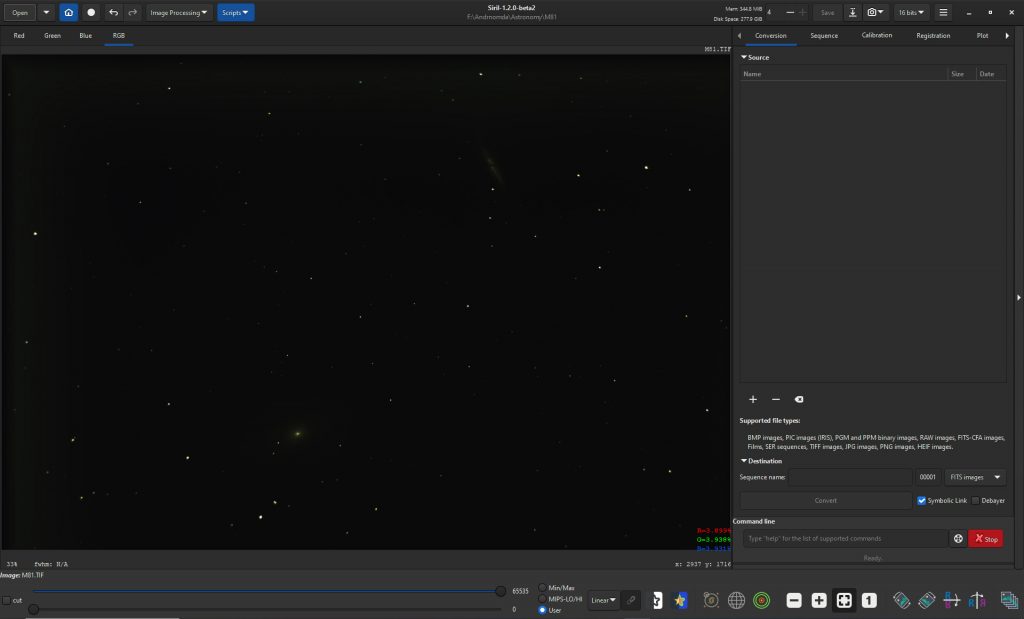Image resolution: width=1024 pixels, height=619 pixels.
Task: Enable the Debayer checkbox
Action: pyautogui.click(x=976, y=501)
